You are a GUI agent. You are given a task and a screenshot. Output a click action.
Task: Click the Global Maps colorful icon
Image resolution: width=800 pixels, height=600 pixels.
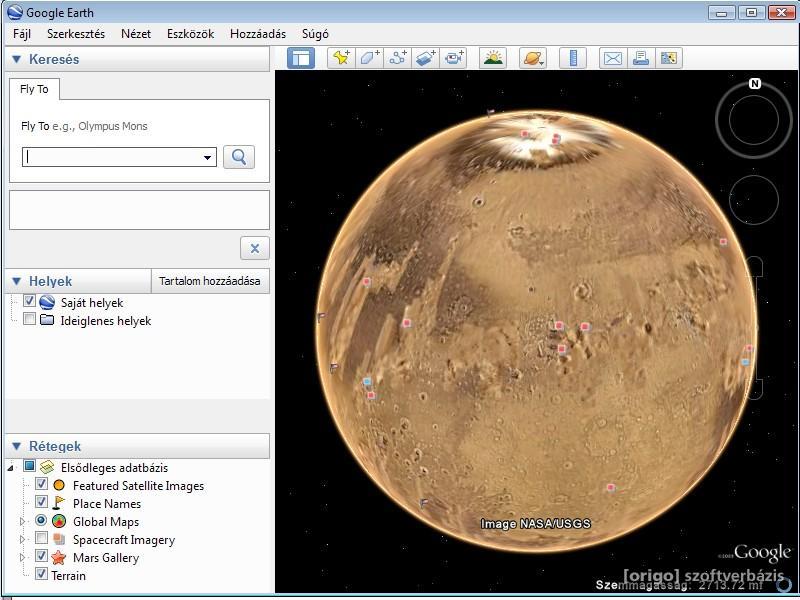(x=59, y=521)
